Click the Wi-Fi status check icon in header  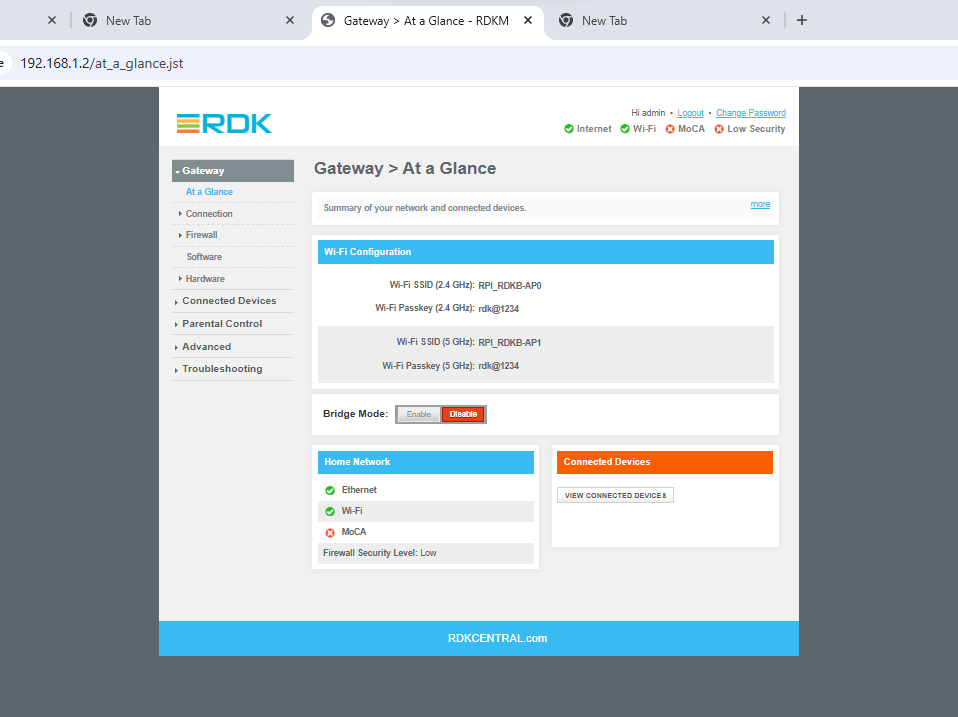coord(625,129)
